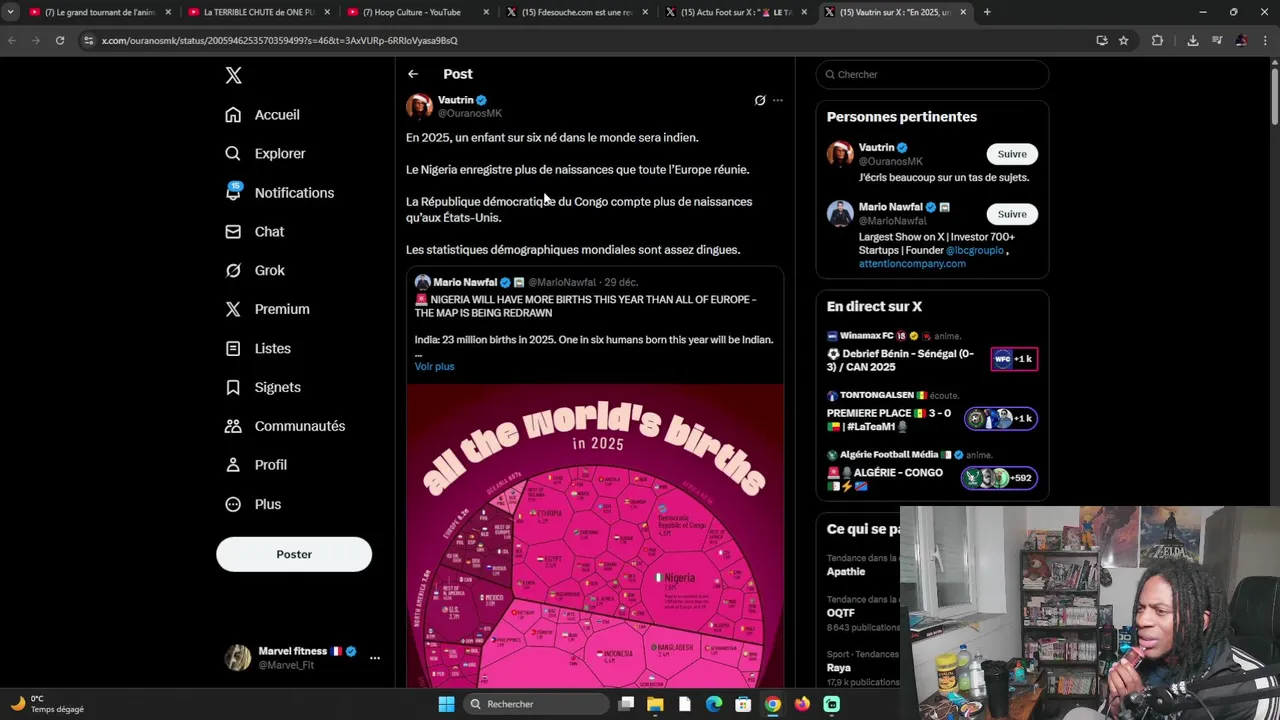Focus the Chercher search field
Screen dimensions: 1280x720
(932, 75)
